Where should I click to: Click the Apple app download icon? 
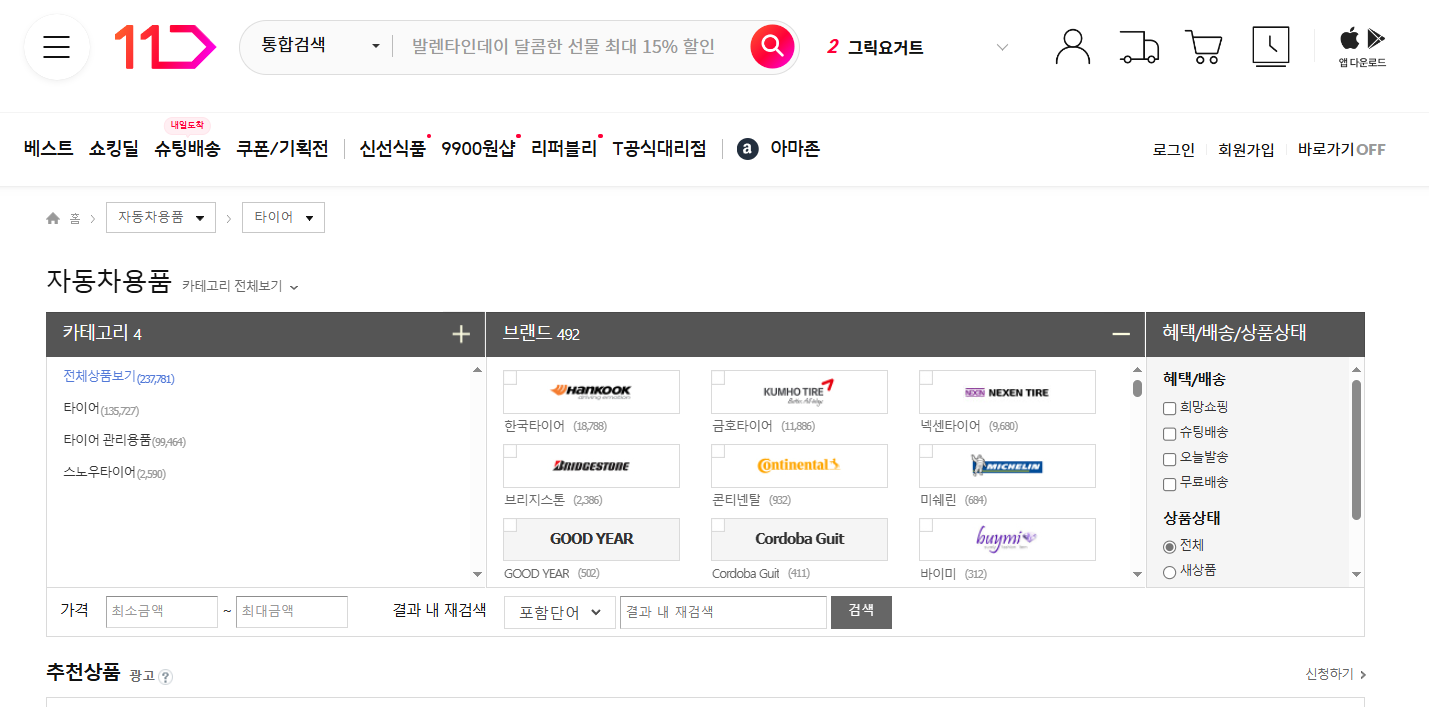(1348, 40)
